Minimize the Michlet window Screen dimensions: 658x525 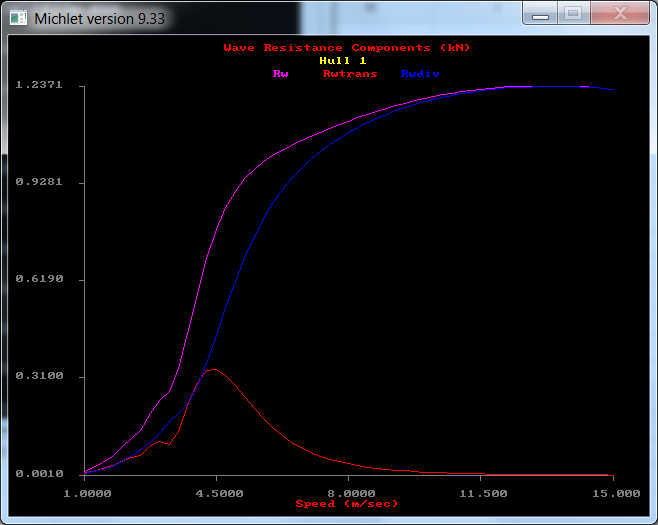coord(541,14)
